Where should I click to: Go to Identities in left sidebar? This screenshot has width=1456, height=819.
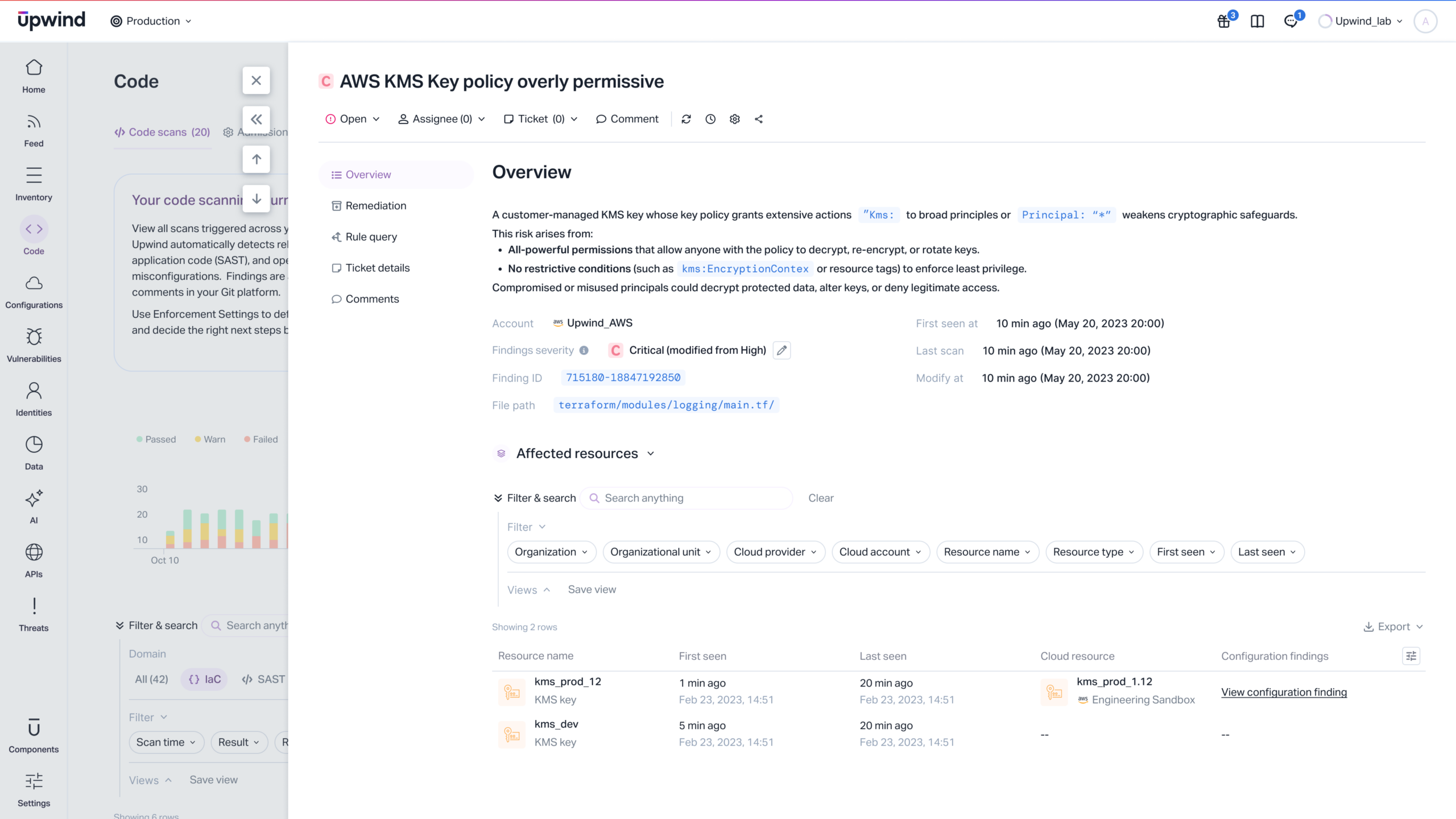(x=34, y=398)
